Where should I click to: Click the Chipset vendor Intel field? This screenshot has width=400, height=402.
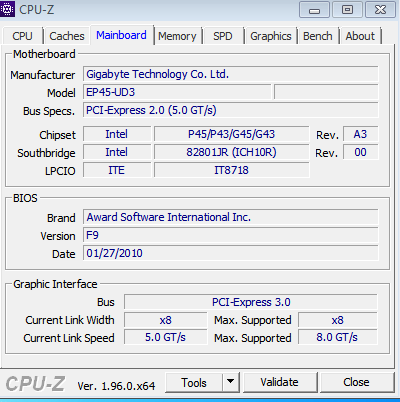coord(117,134)
